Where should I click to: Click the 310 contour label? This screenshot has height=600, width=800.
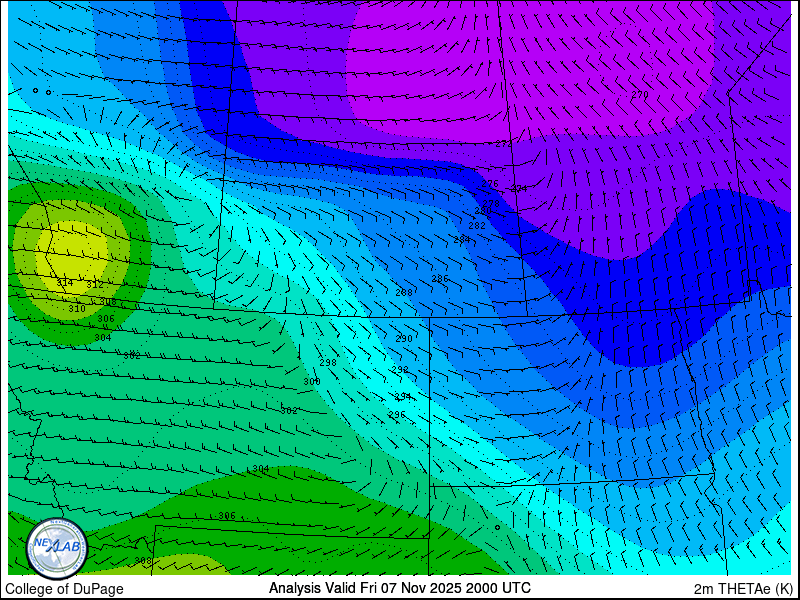(x=77, y=309)
